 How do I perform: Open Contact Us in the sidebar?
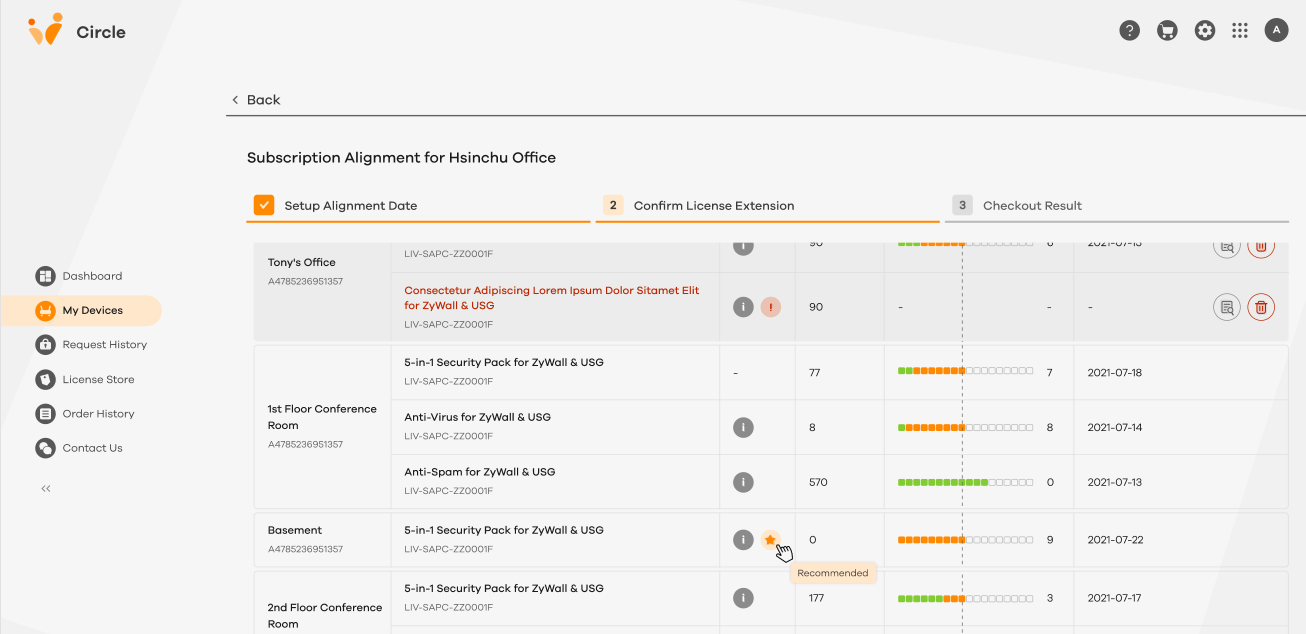pos(80,448)
